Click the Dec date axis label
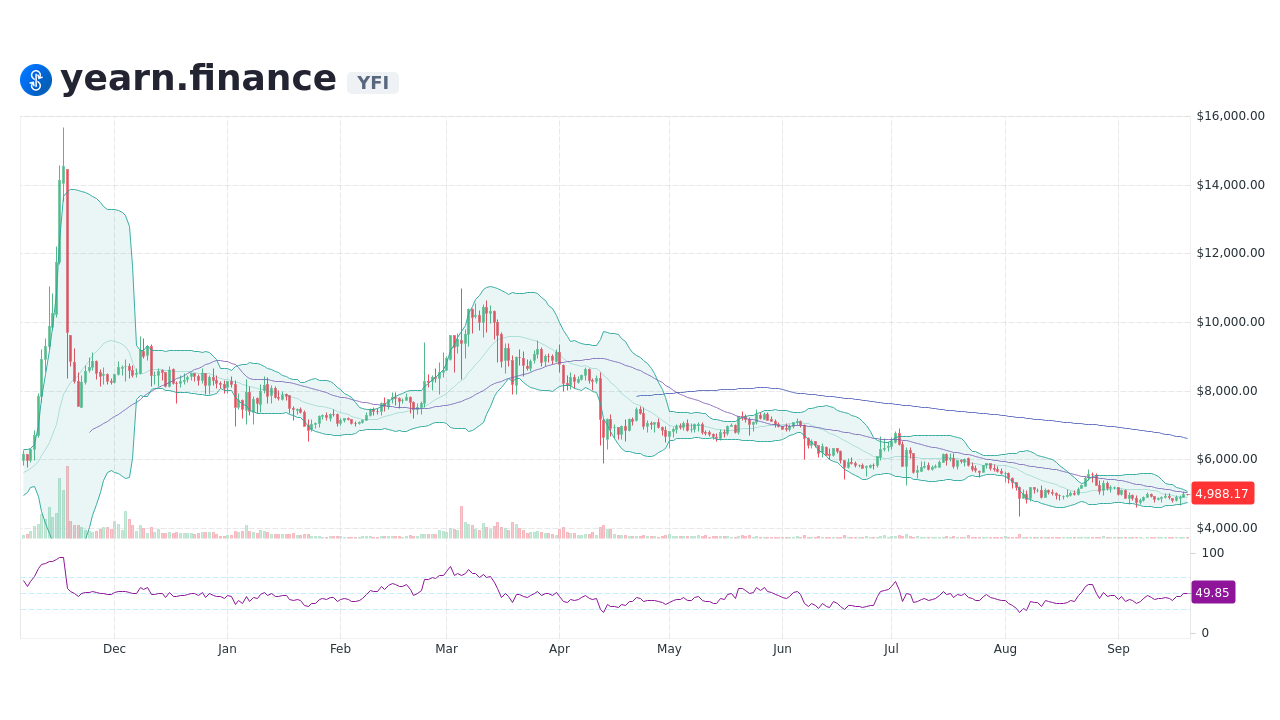This screenshot has width=1280, height=720. click(114, 649)
